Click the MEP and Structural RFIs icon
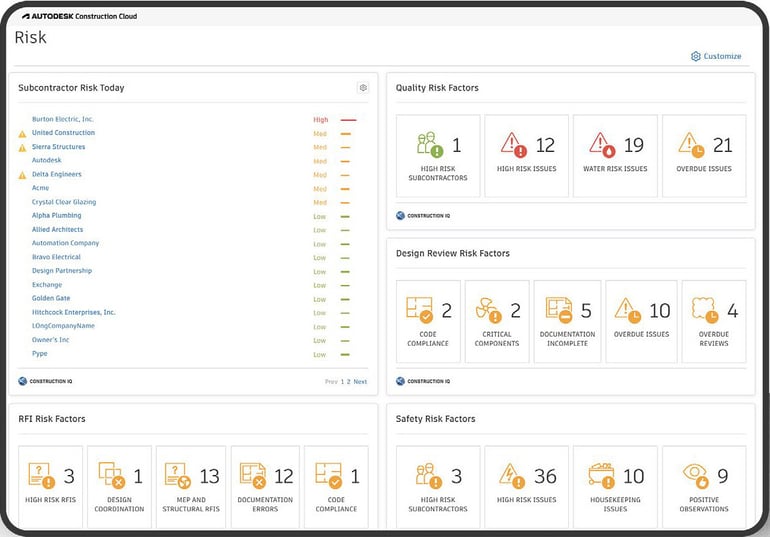The height and width of the screenshot is (537, 770). 178,476
